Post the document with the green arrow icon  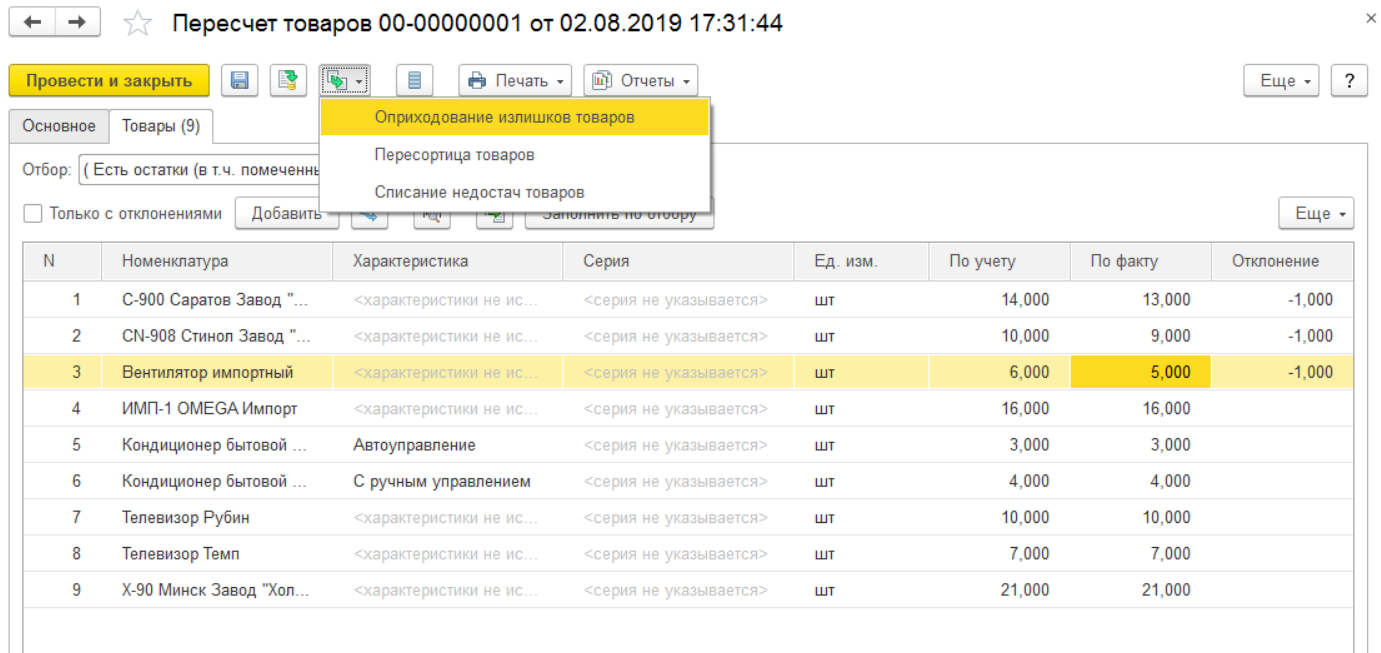tap(288, 81)
